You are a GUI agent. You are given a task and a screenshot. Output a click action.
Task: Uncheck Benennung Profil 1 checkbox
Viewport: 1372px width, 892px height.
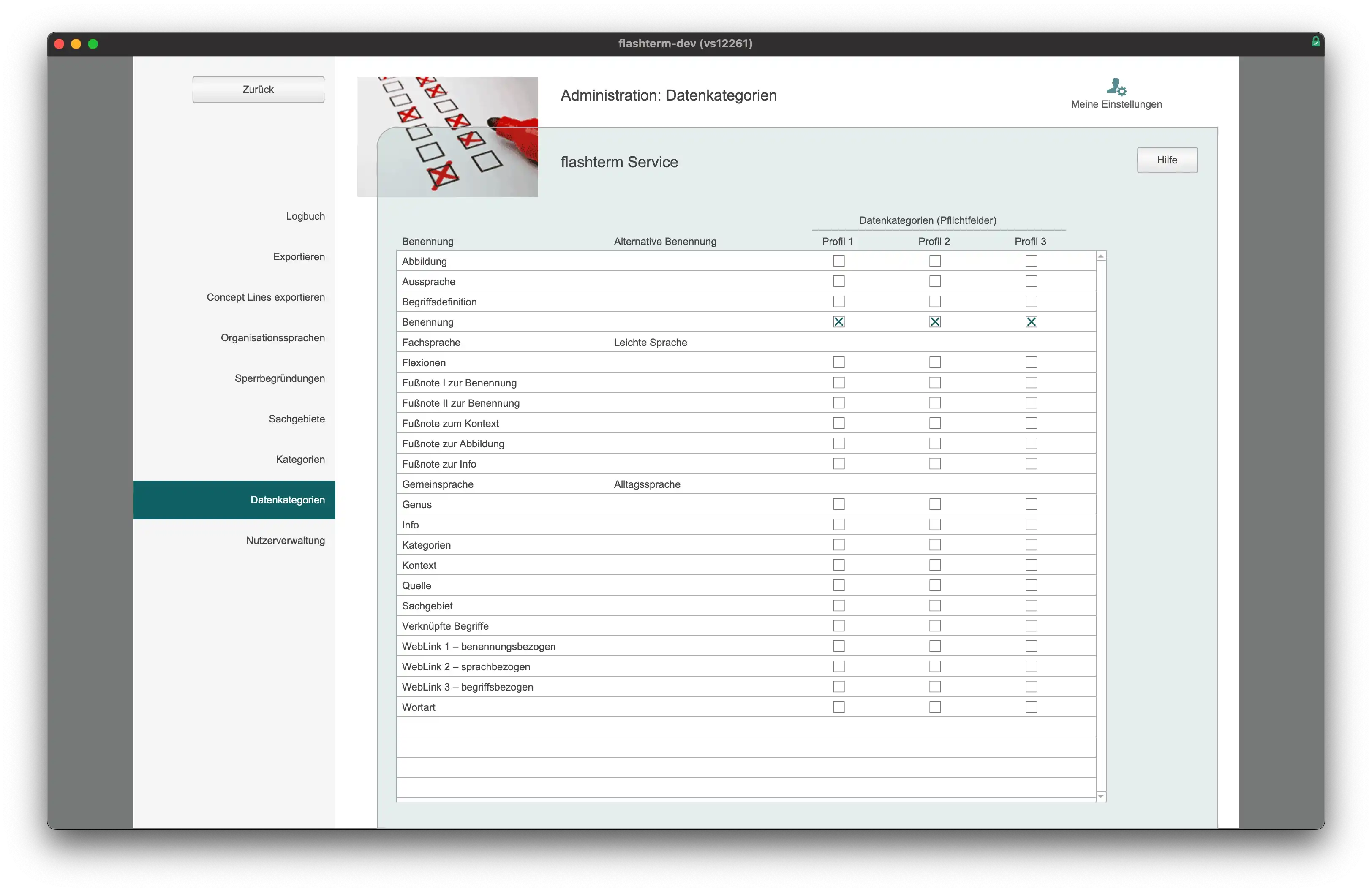pyautogui.click(x=838, y=321)
